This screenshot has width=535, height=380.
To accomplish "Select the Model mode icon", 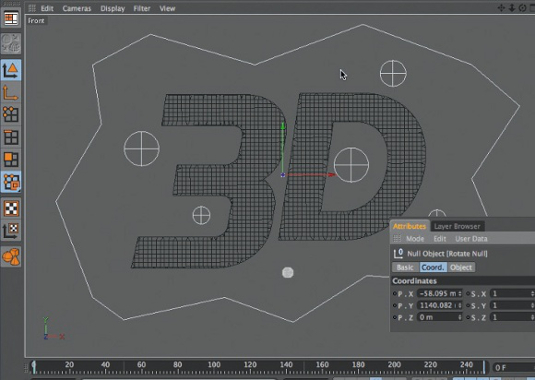I will (x=11, y=70).
